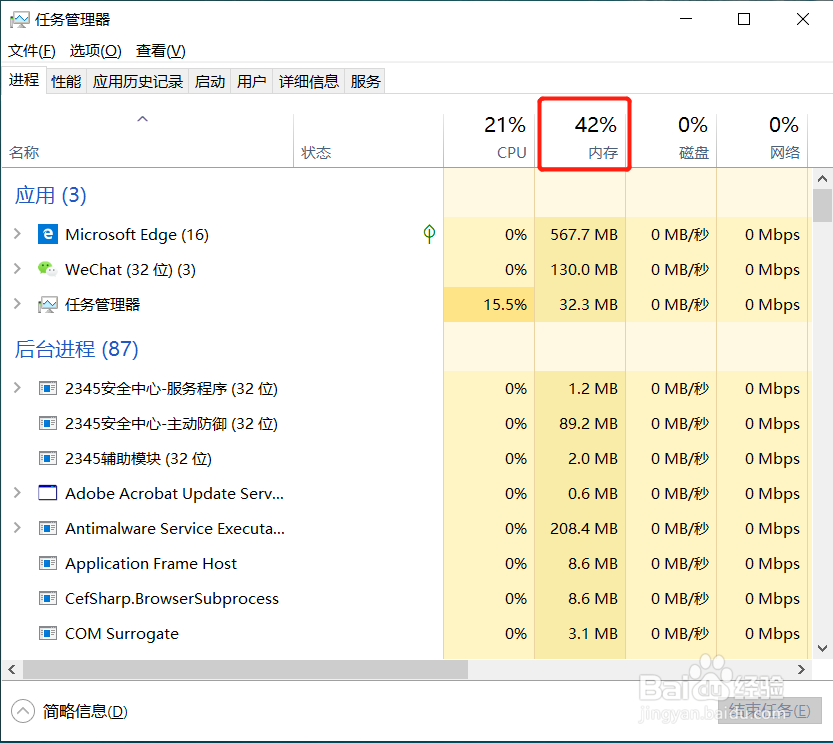Screen dimensions: 833x743
Task: Select the 2345辅助模块 (32 位) row
Action: tap(407, 458)
